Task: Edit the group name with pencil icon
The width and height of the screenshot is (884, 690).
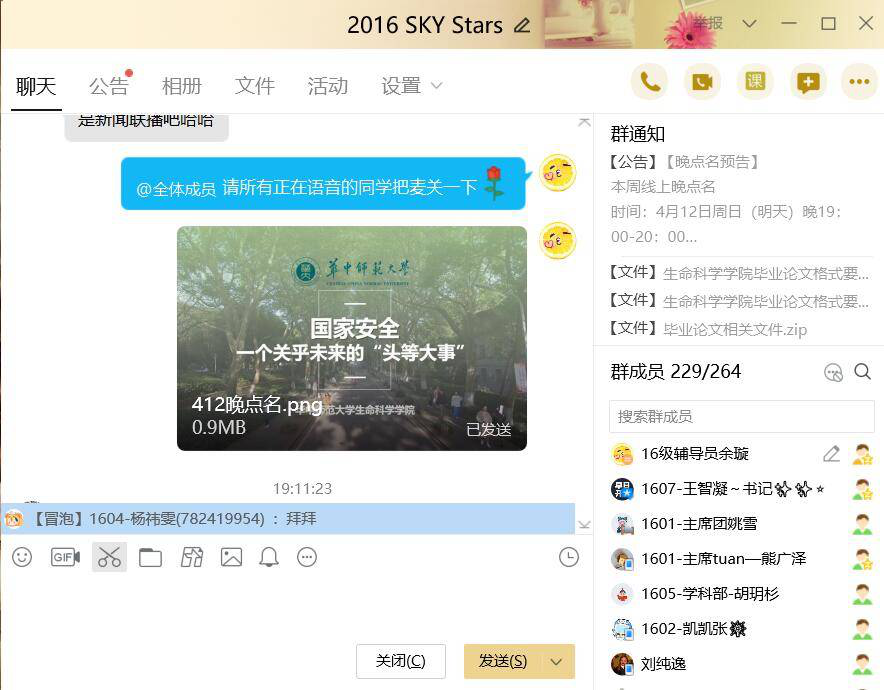Action: coord(522,25)
